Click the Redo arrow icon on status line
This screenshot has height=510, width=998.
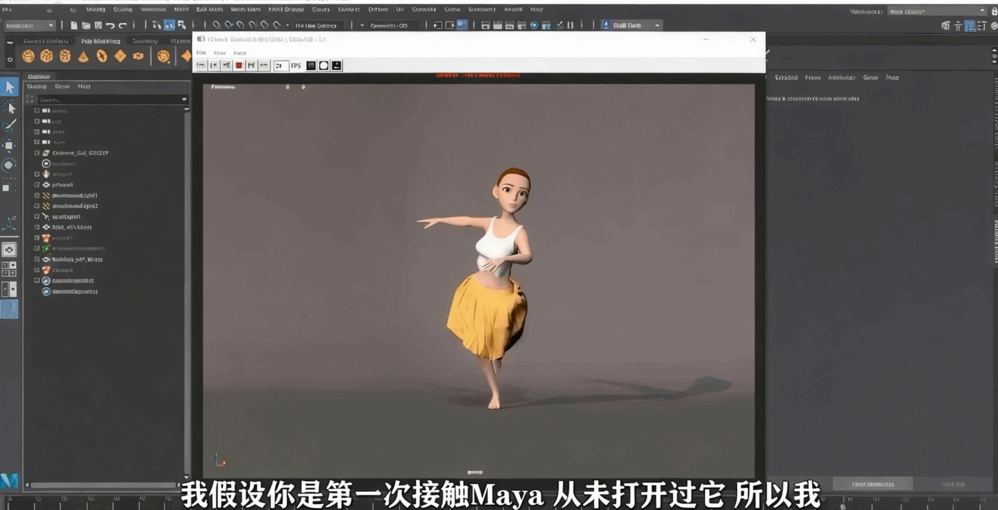pos(122,25)
